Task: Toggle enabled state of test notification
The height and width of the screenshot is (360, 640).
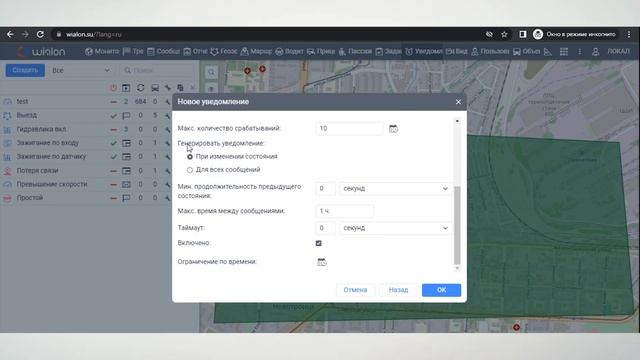Action: tap(113, 102)
